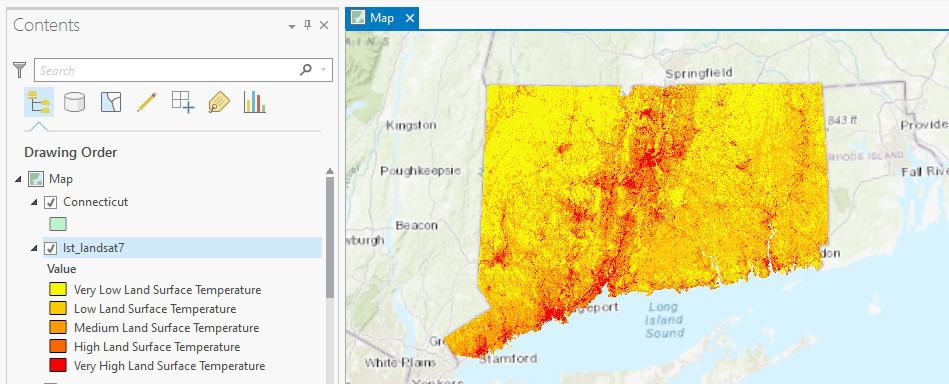
Task: Select List By Data Source icon
Action: (x=74, y=102)
